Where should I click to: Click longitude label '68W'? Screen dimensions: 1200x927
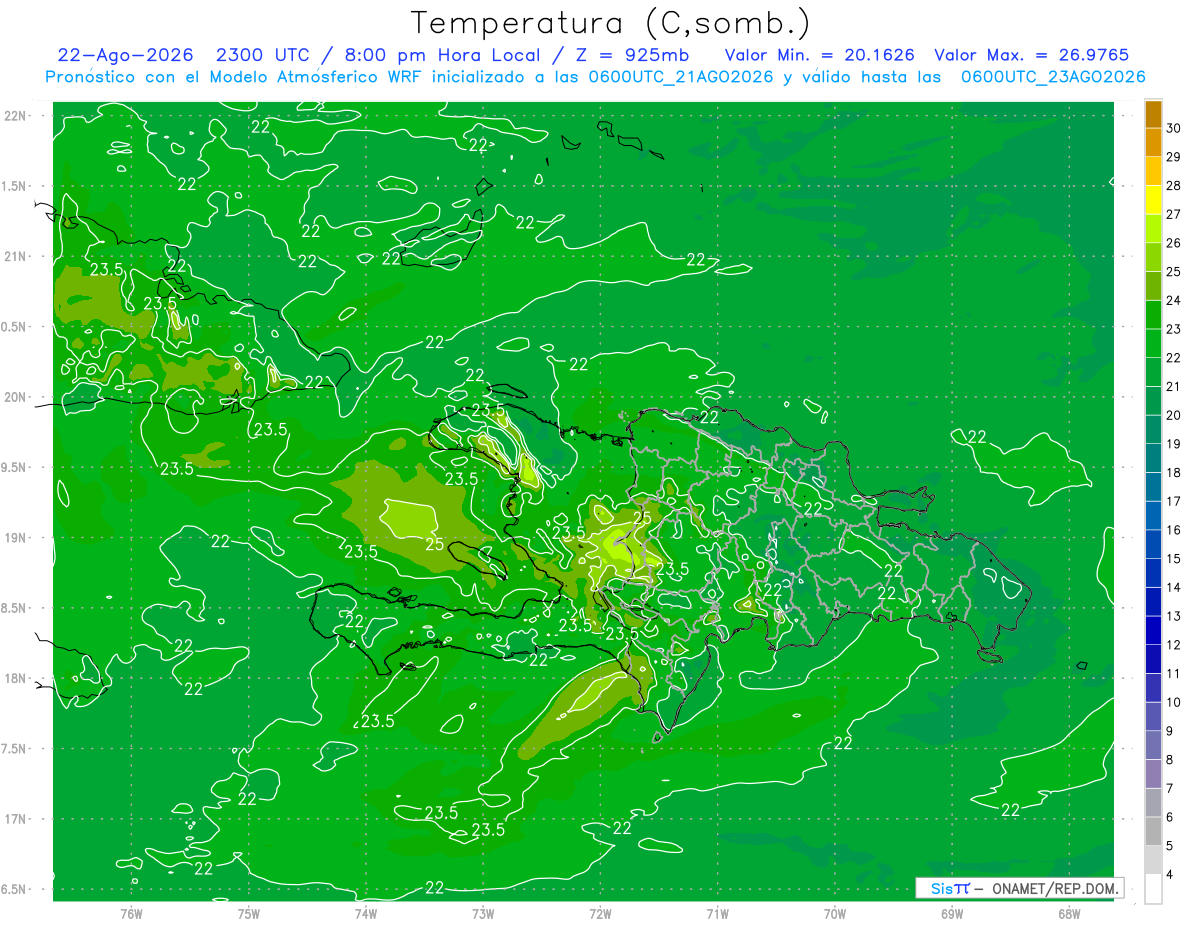pyautogui.click(x=1069, y=914)
